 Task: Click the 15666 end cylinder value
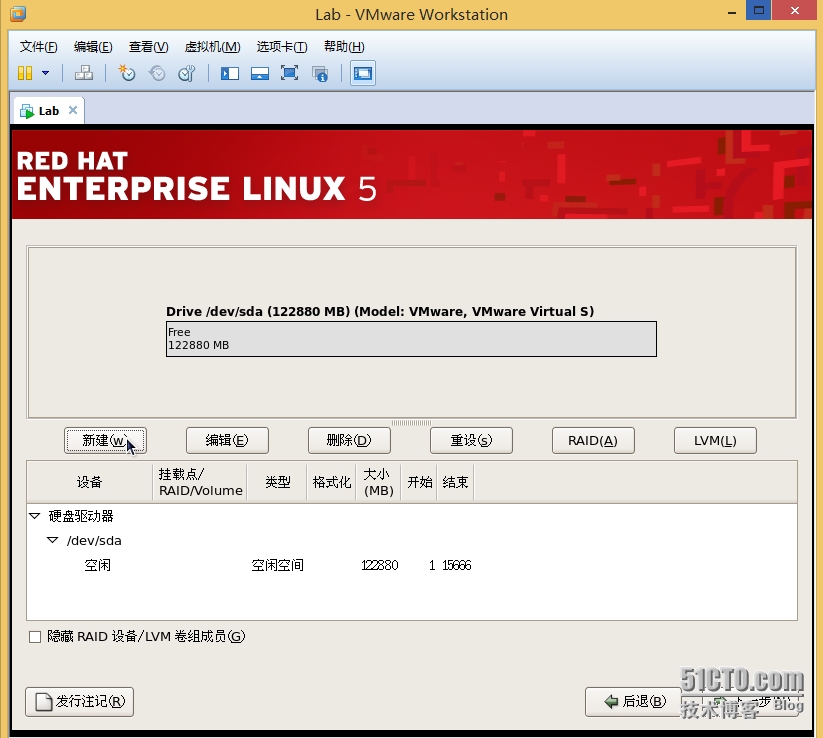pyautogui.click(x=457, y=565)
